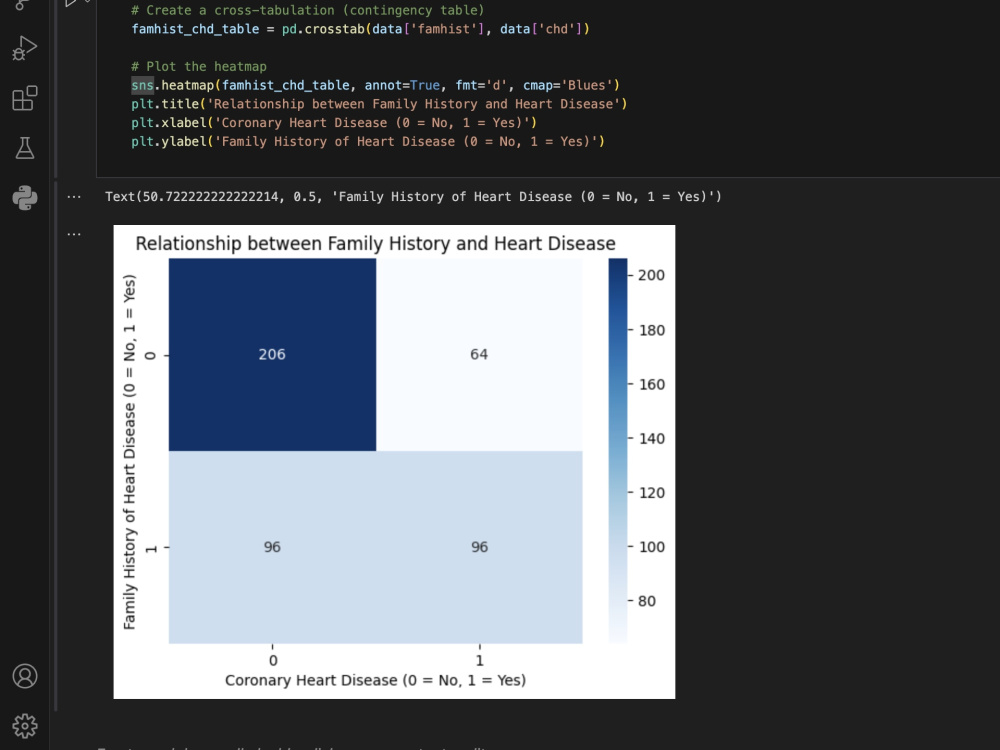Click heatmap cell showing 206
The image size is (1000, 750).
click(x=272, y=355)
